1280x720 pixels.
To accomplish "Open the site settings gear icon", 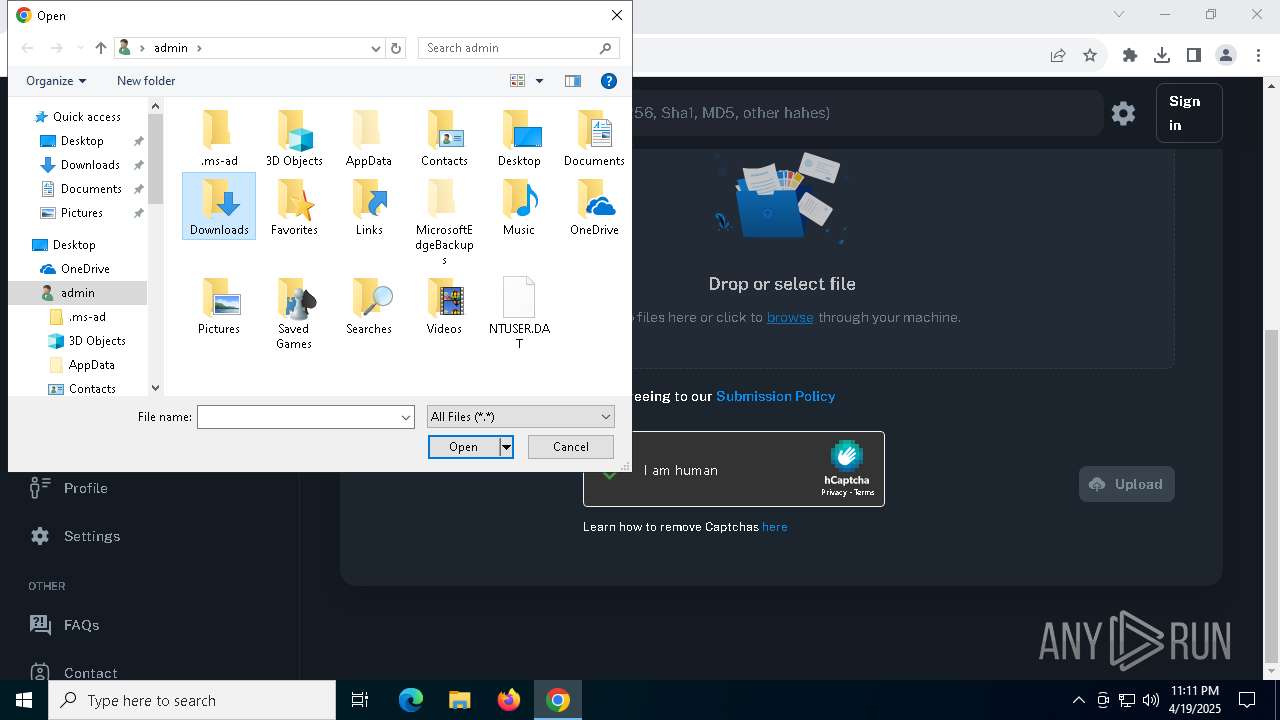I will pyautogui.click(x=1123, y=113).
